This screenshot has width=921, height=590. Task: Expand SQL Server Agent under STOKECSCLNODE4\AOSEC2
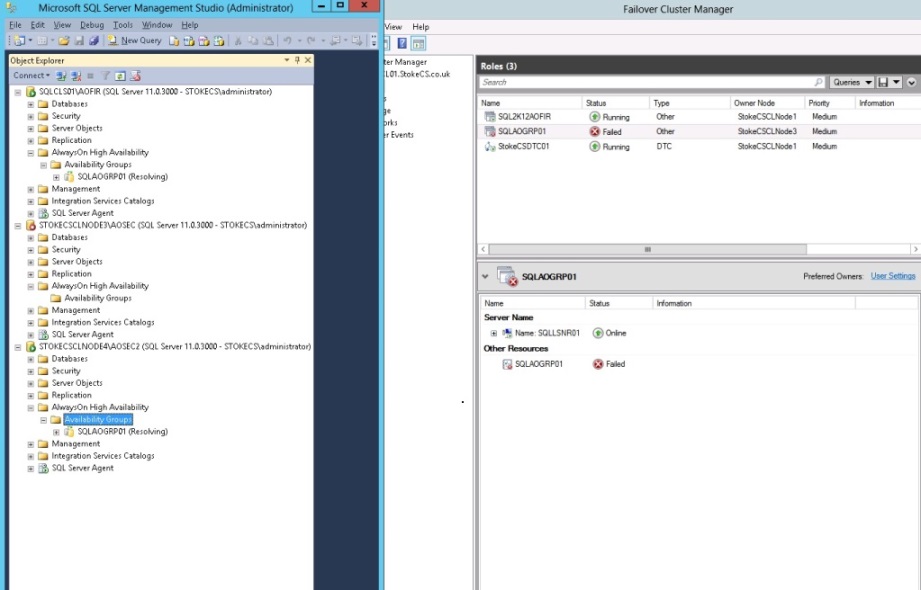coord(31,469)
